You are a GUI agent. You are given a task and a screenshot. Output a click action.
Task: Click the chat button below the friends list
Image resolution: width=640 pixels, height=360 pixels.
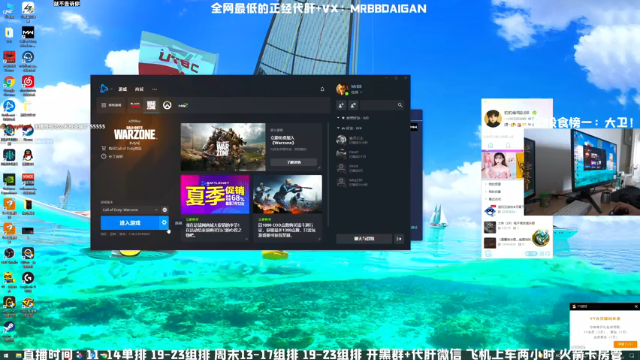[364, 238]
